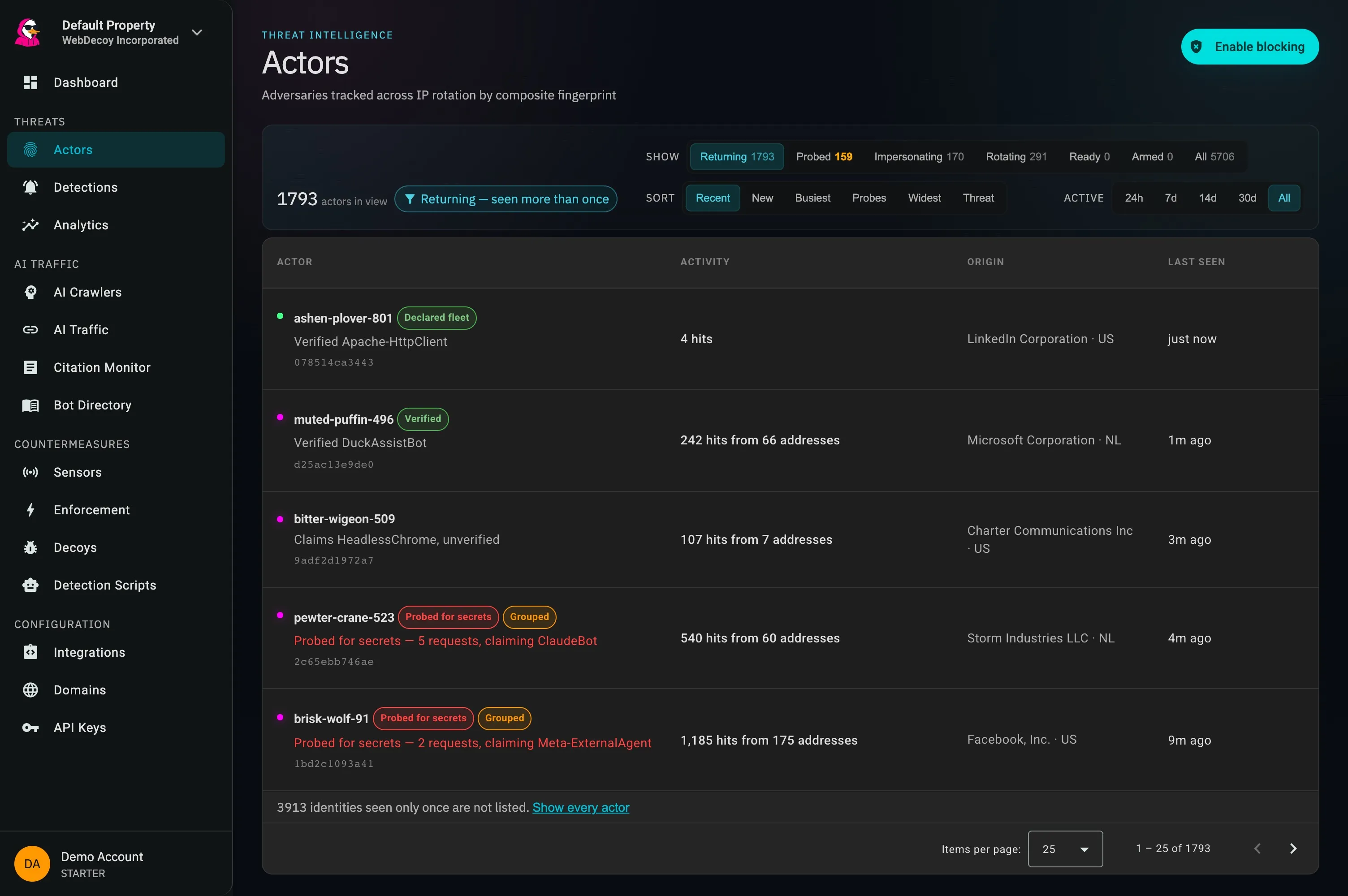This screenshot has width=1348, height=896.
Task: Sort actors by Recent
Action: tap(713, 198)
